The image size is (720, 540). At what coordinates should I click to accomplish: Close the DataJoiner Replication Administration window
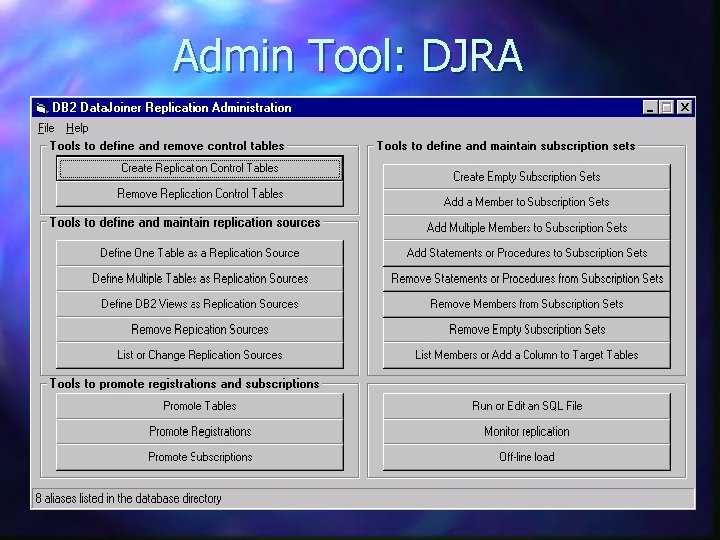click(685, 107)
